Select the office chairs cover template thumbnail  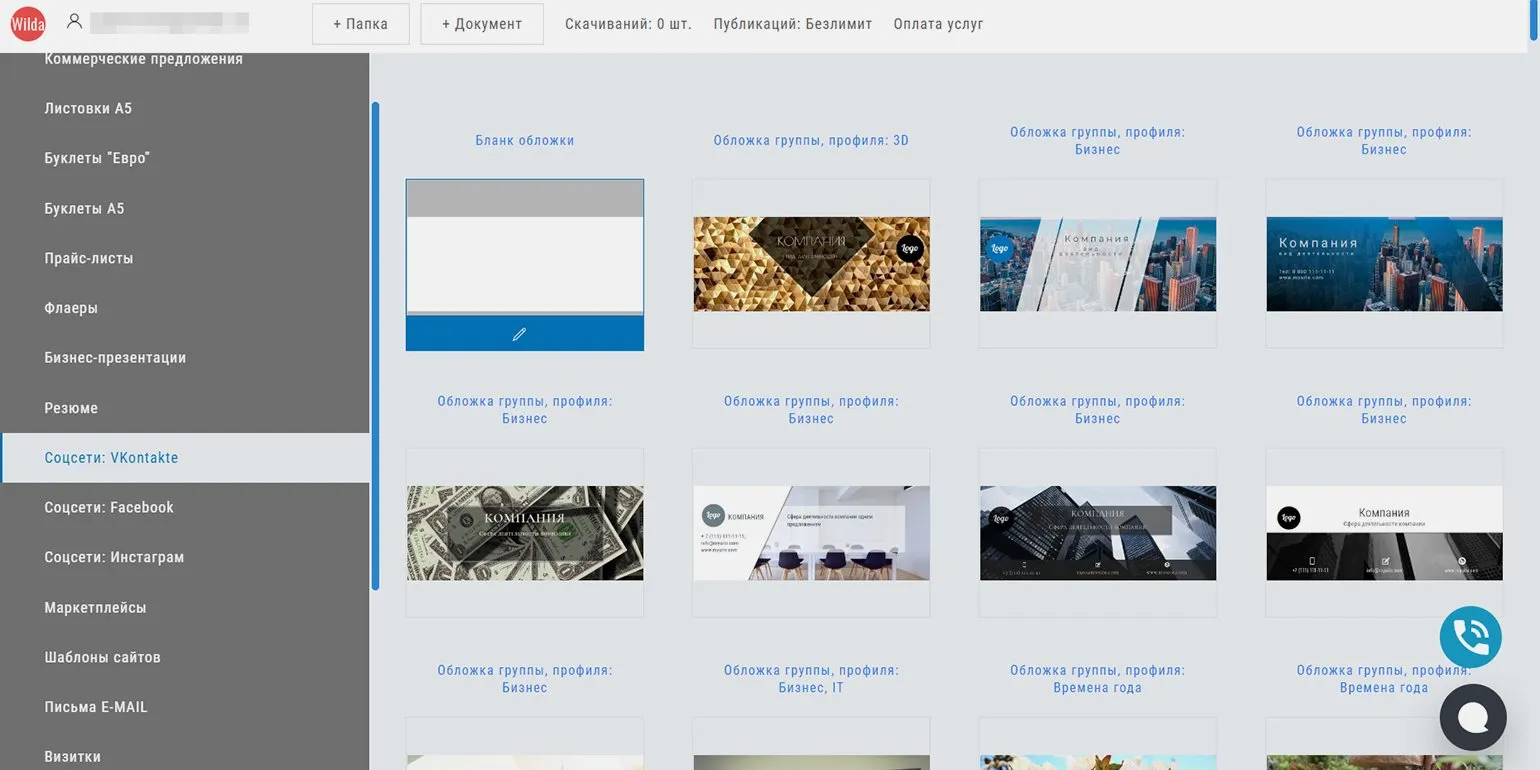click(811, 533)
